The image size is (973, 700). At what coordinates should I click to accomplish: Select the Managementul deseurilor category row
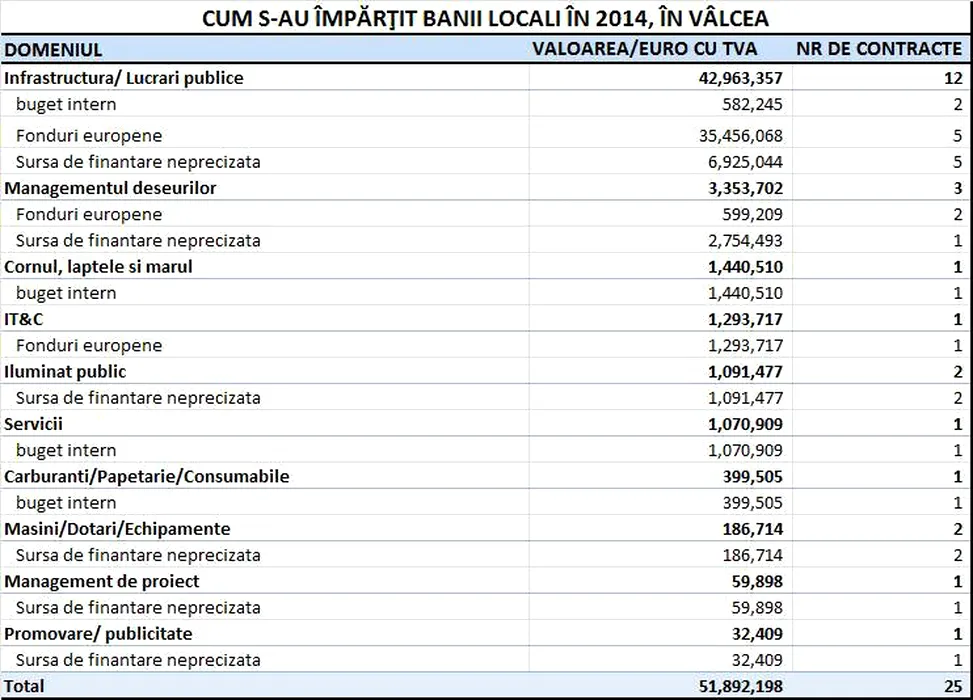[110, 188]
